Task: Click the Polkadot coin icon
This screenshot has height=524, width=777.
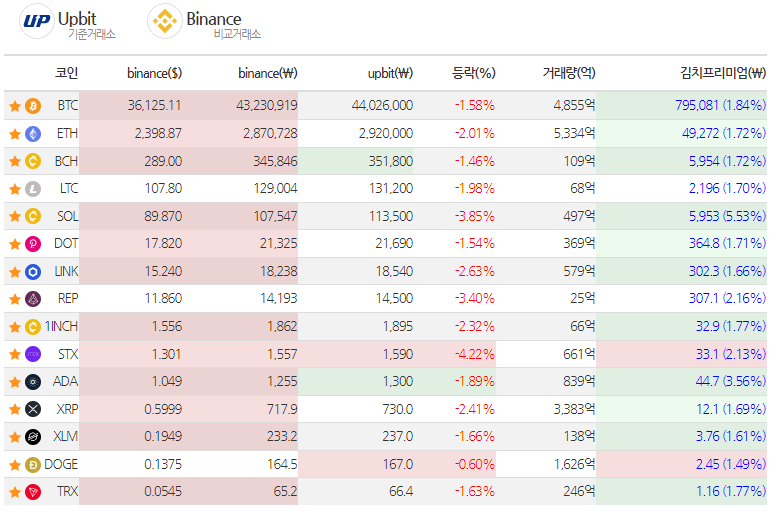Action: point(33,244)
